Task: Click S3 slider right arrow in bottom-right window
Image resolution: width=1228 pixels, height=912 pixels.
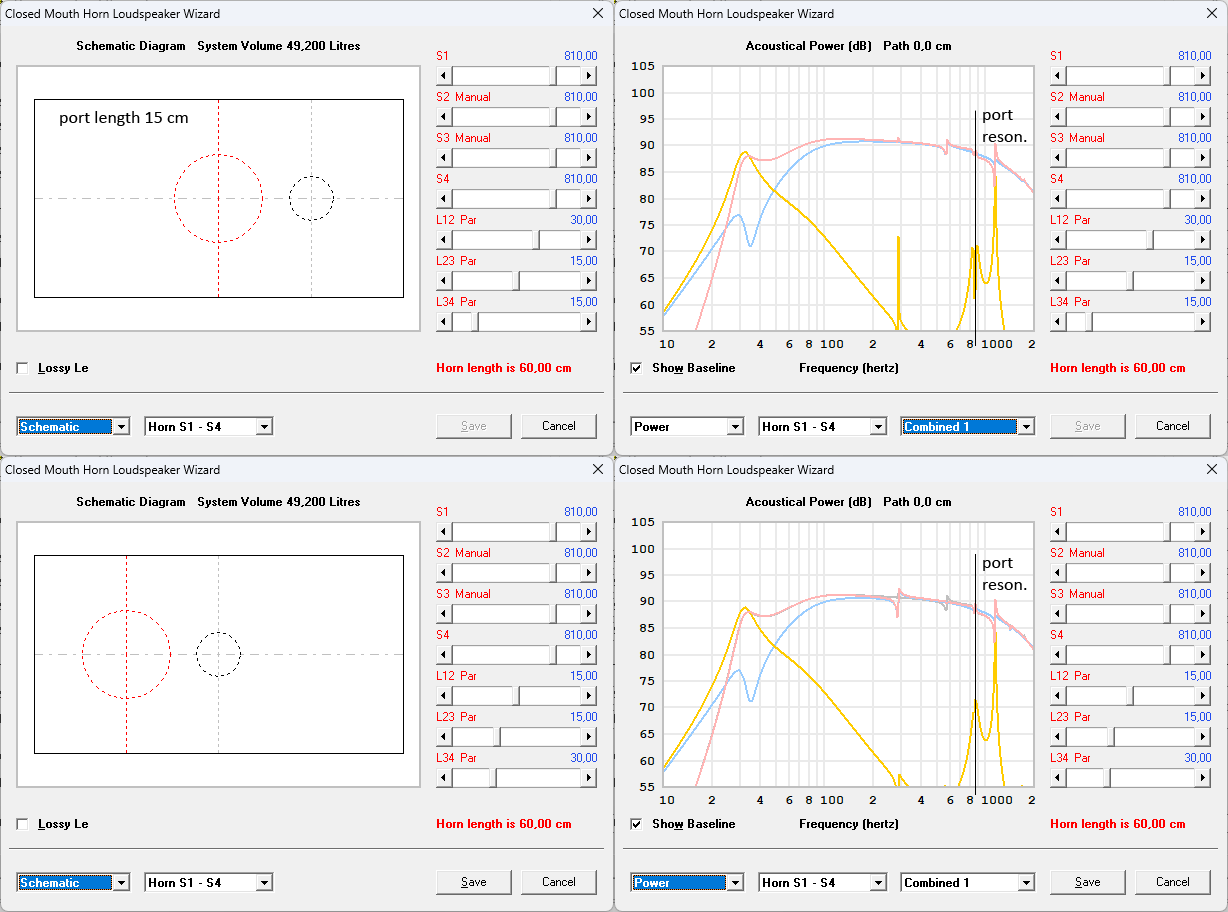Action: pos(1203,614)
